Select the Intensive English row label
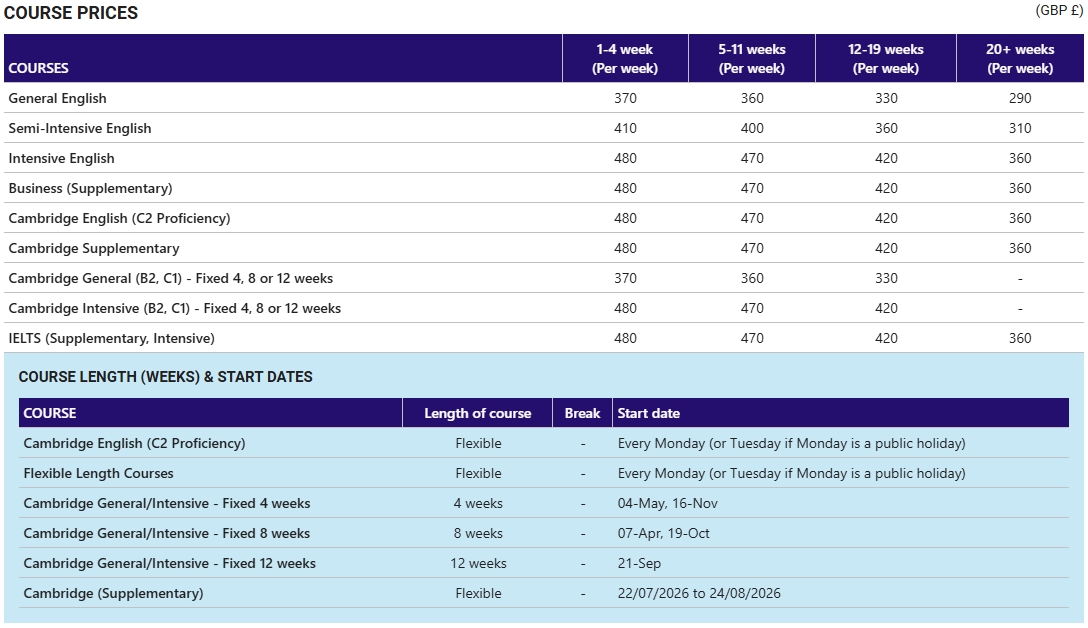The image size is (1088, 628). [61, 158]
